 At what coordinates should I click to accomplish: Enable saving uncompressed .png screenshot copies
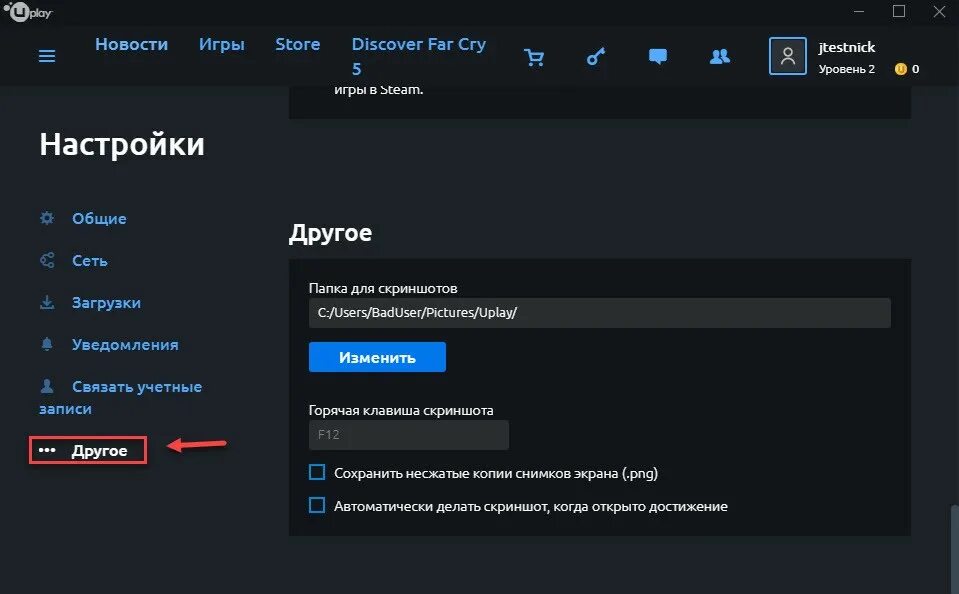[317, 472]
